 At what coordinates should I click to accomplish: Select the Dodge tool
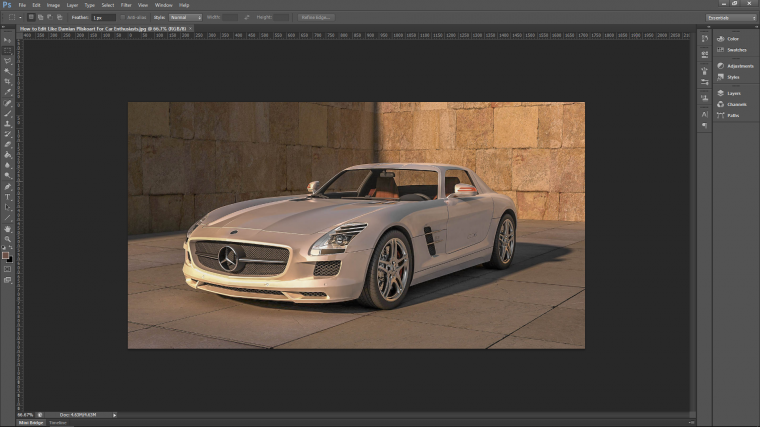click(7, 175)
